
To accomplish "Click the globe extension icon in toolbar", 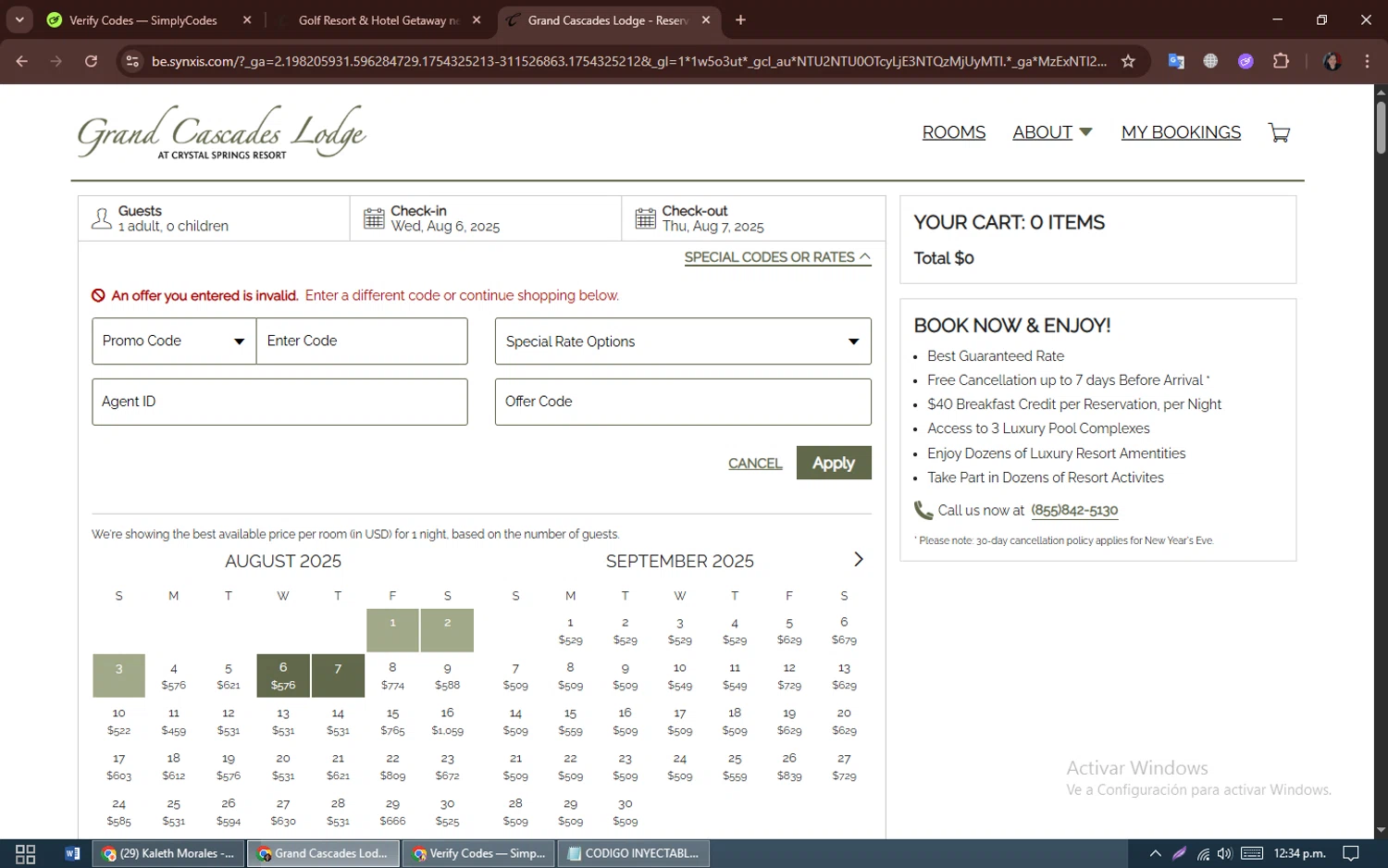I will (1210, 61).
